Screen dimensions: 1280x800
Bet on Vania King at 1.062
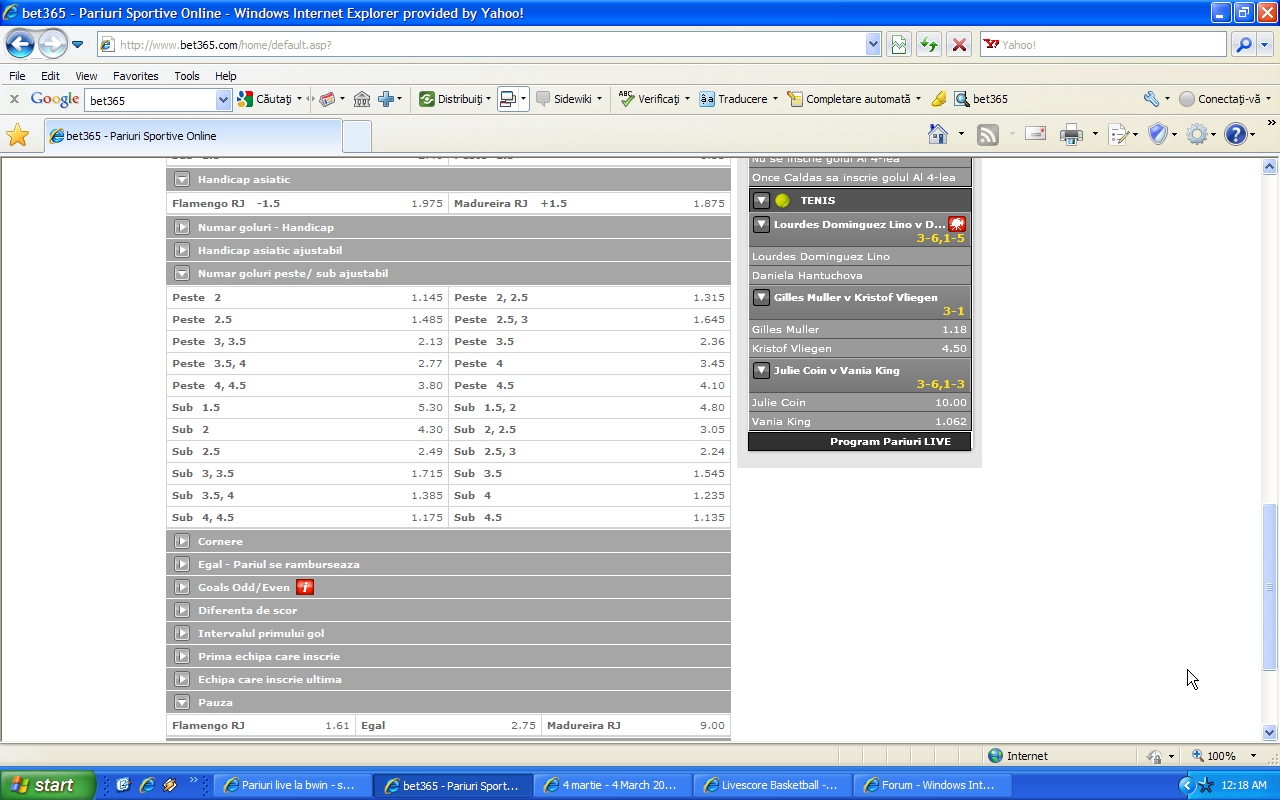coord(860,421)
